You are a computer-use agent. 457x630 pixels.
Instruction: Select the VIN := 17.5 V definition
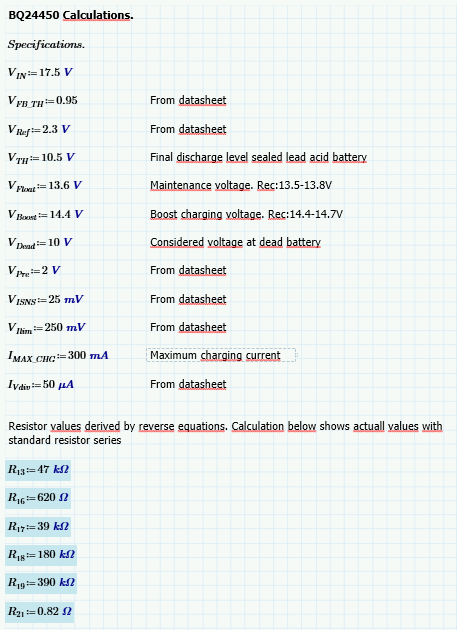tap(40, 73)
